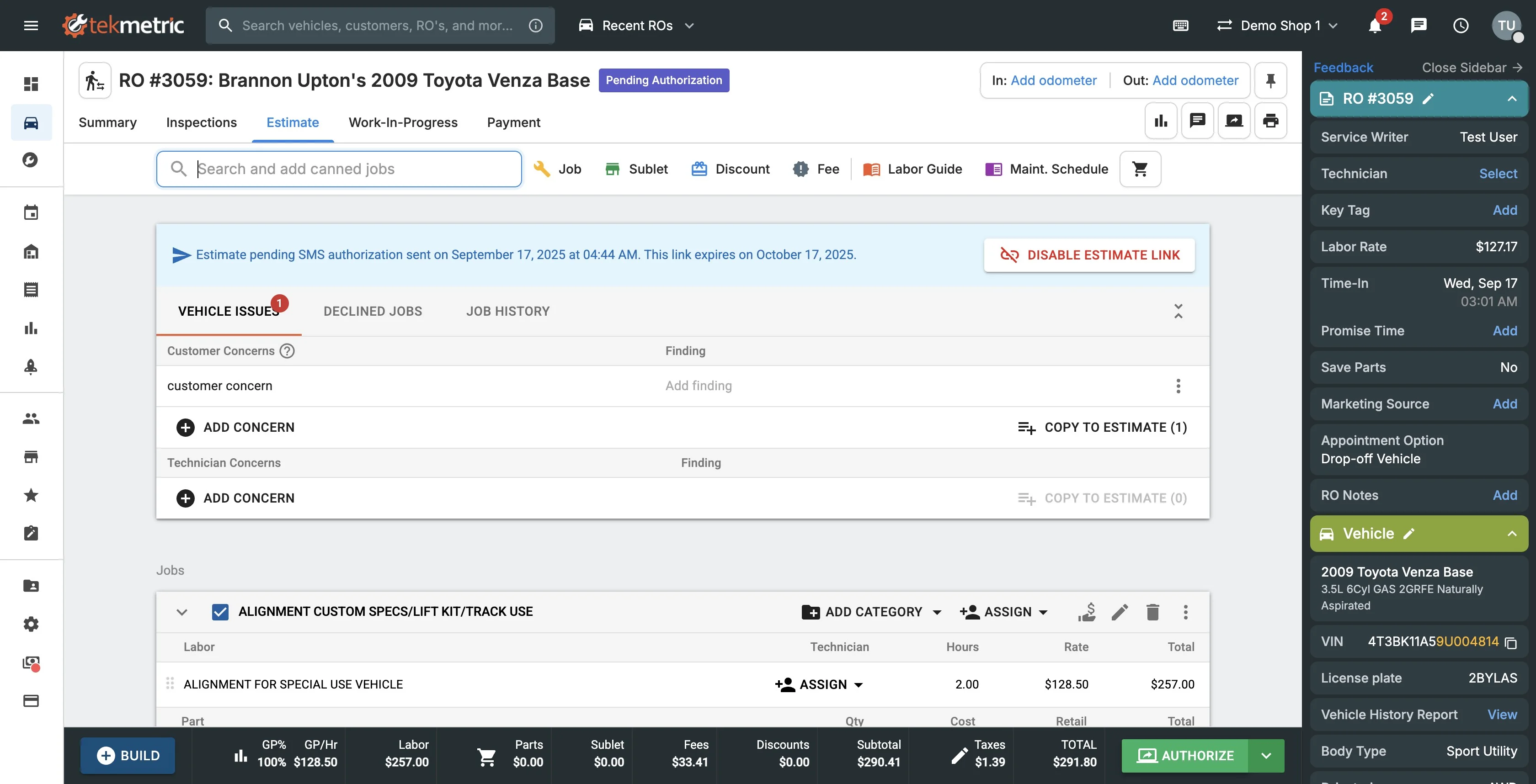
Task: Collapse the alignment job with chevron
Action: 182,612
